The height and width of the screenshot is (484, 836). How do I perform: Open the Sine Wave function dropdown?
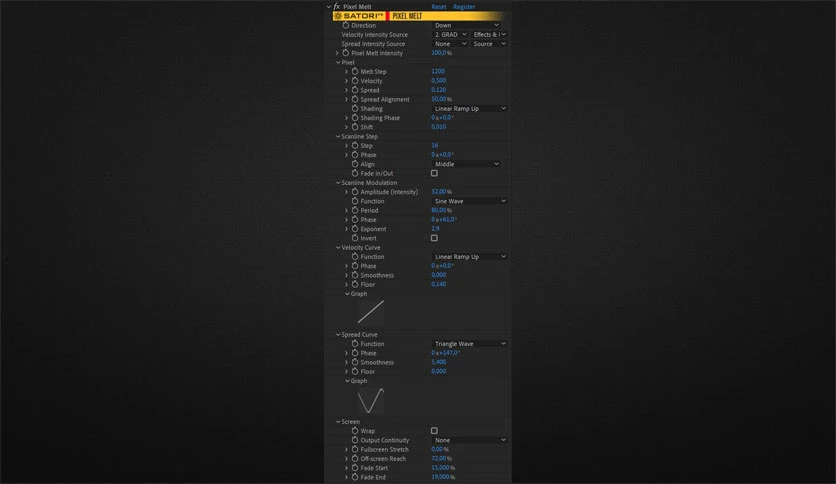(469, 201)
